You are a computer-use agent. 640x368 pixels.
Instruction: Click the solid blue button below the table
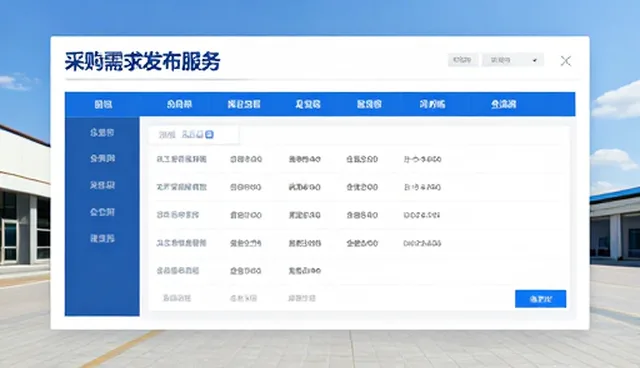(x=540, y=299)
